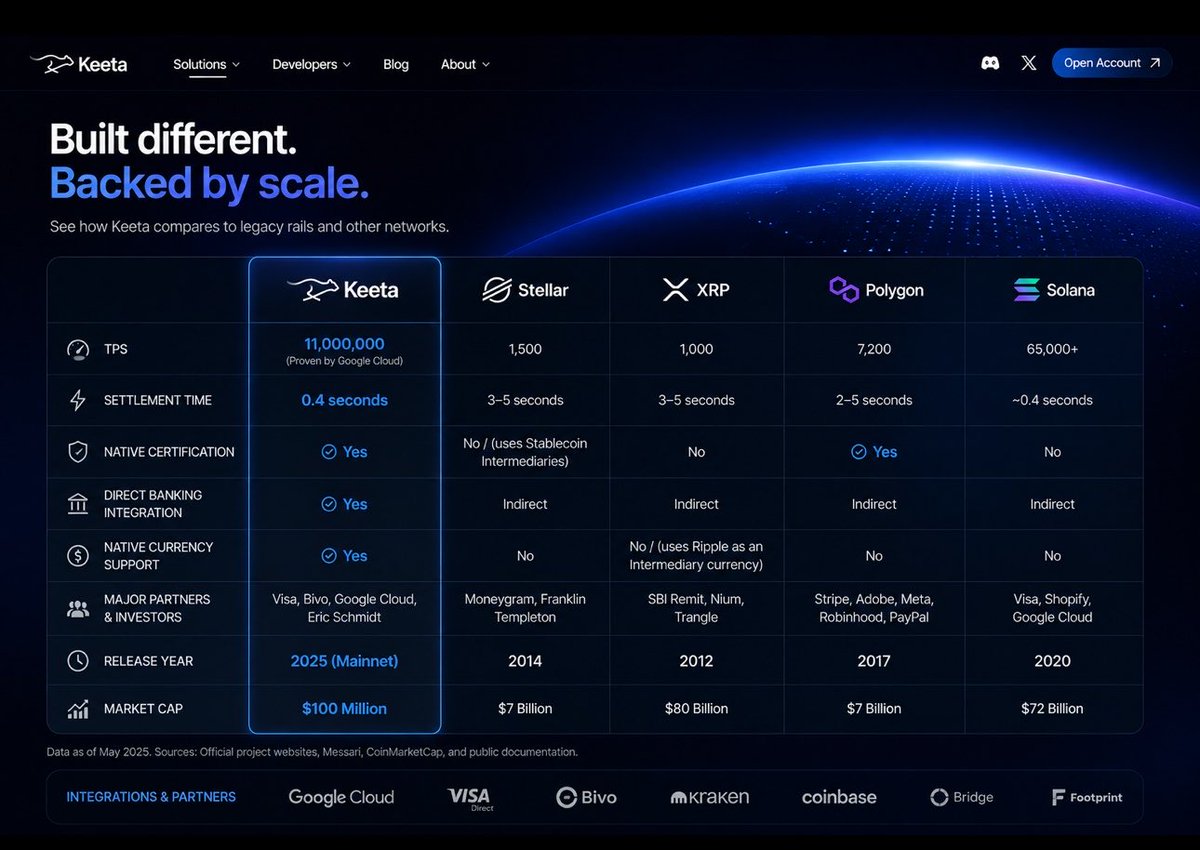Viewport: 1200px width, 850px height.
Task: Select Keeta's $100 Million market cap
Action: [344, 709]
